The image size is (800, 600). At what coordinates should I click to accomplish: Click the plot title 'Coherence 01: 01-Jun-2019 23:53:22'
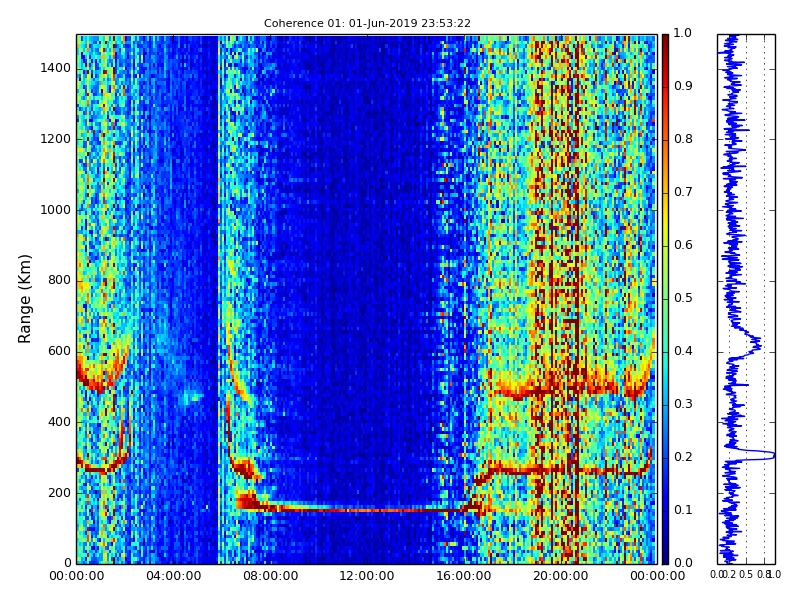coord(367,23)
